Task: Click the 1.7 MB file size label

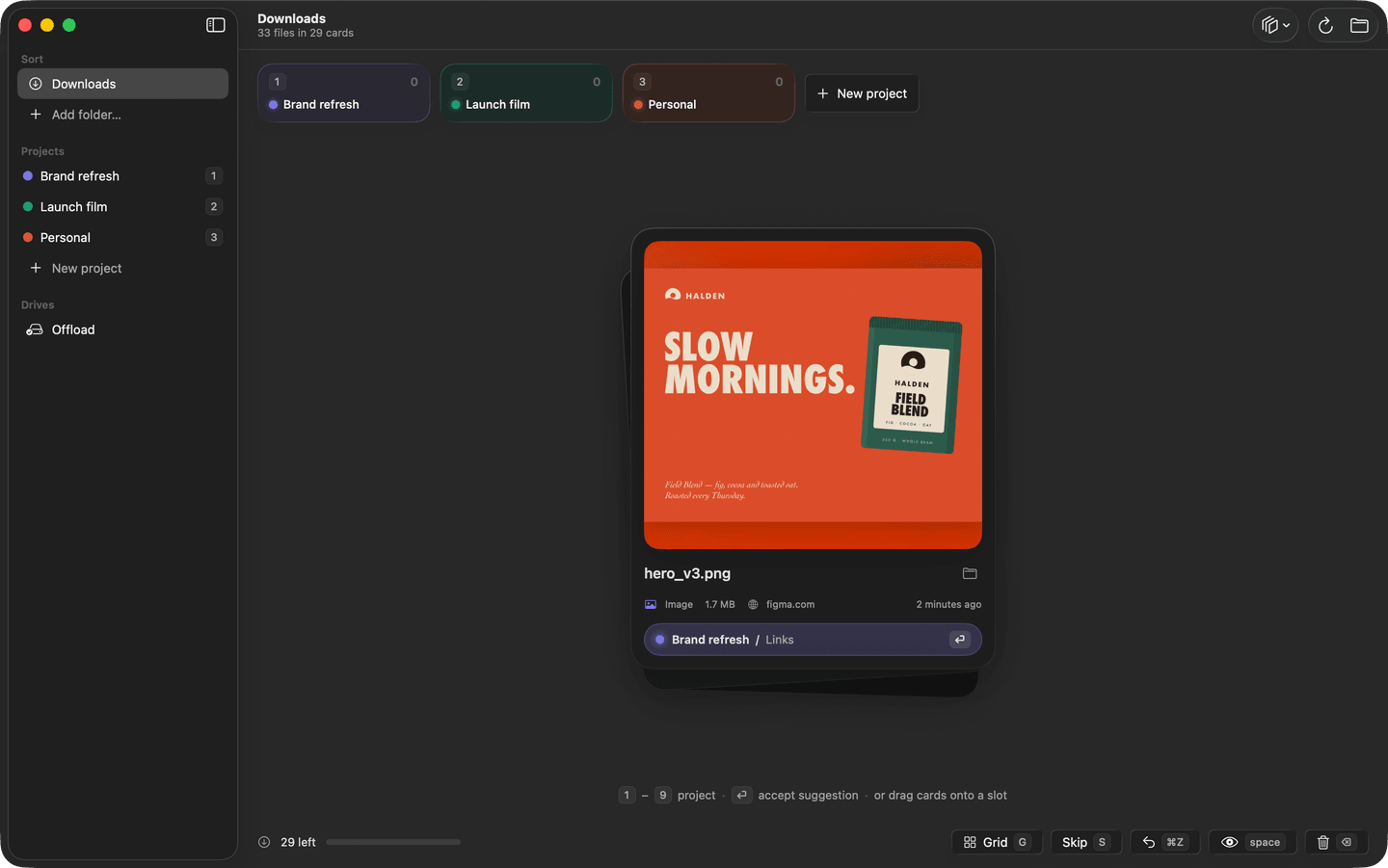Action: click(720, 605)
